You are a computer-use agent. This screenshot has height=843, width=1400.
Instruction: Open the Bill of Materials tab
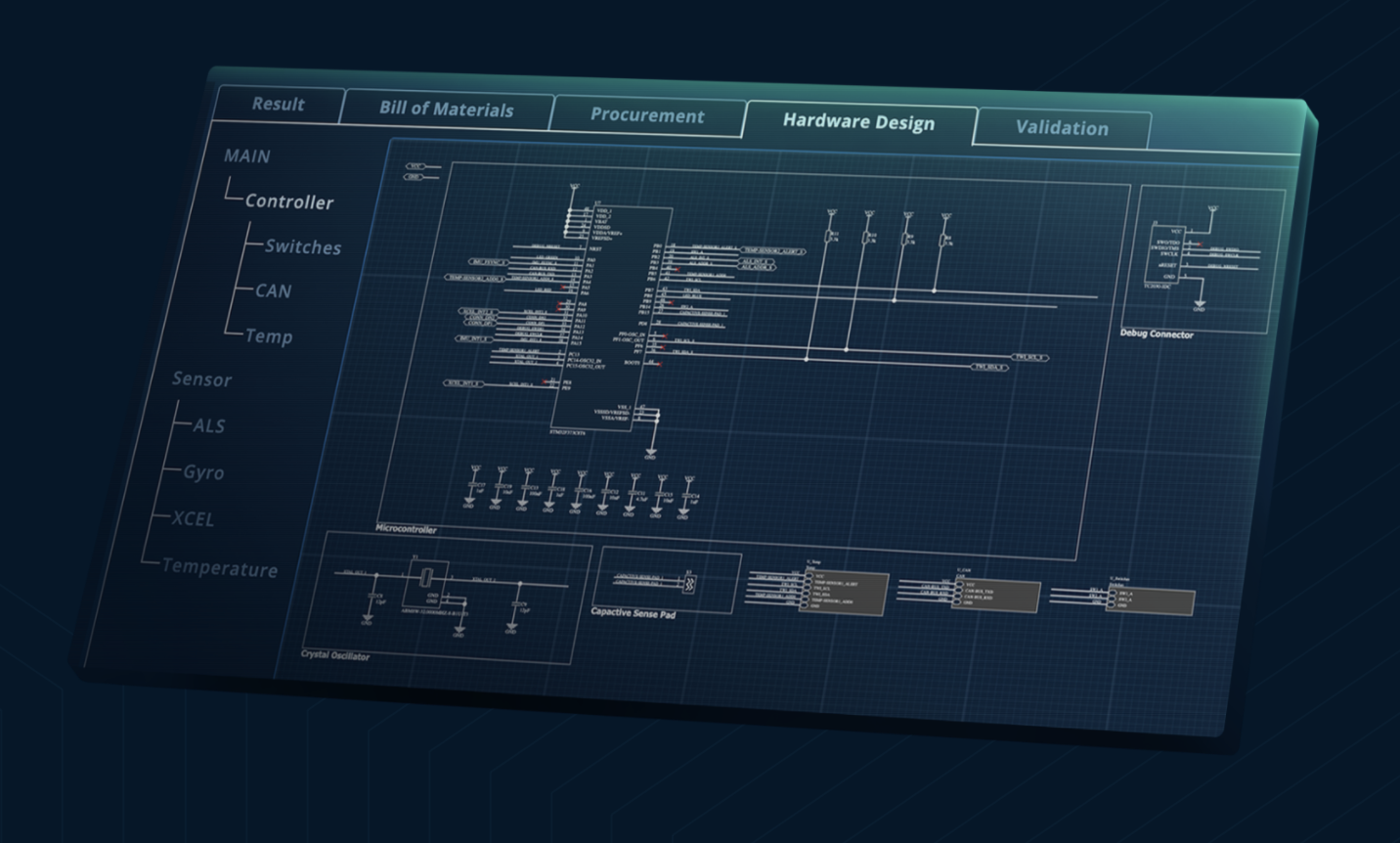pos(447,111)
